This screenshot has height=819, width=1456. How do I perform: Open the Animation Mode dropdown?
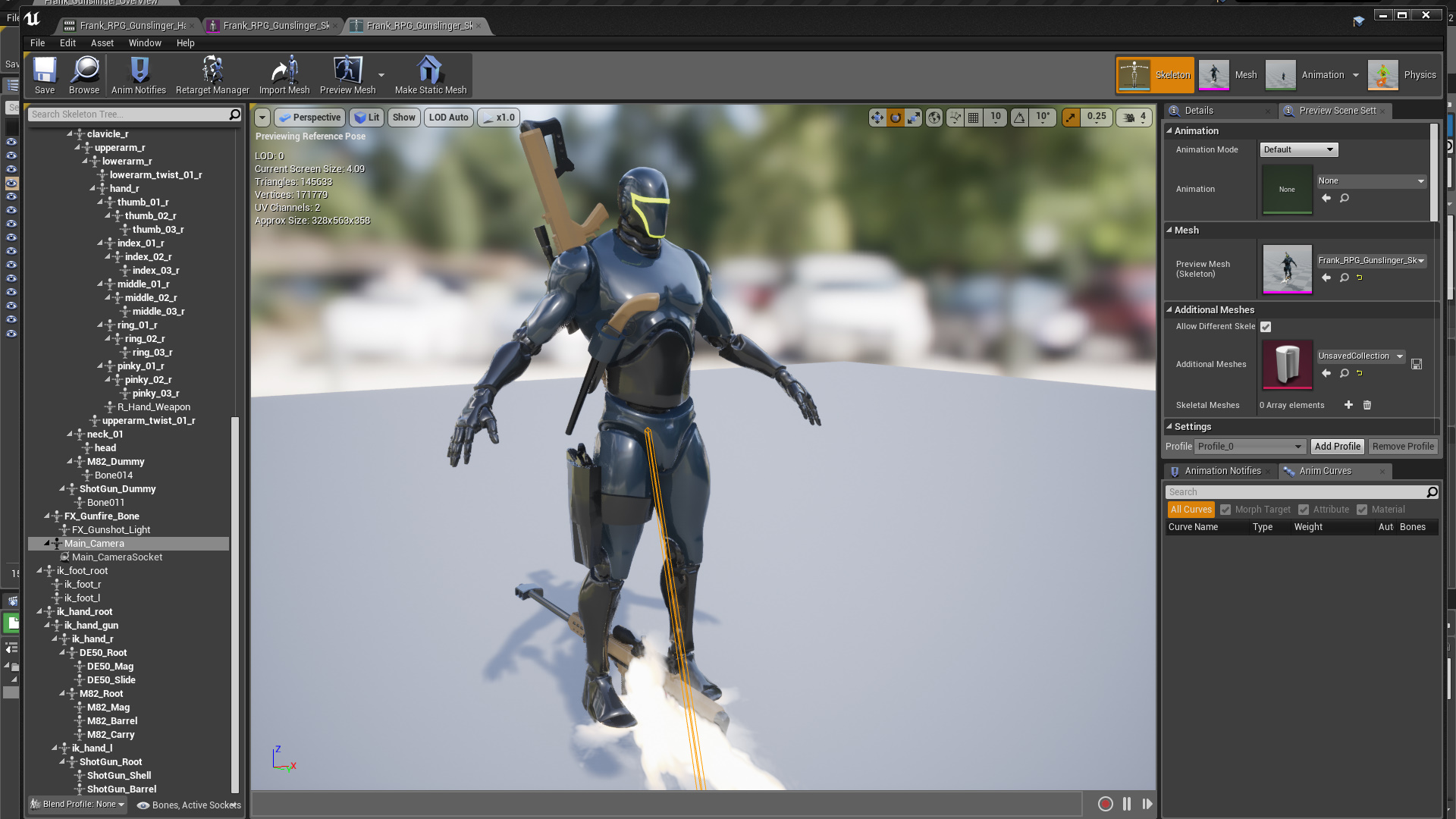[1296, 148]
